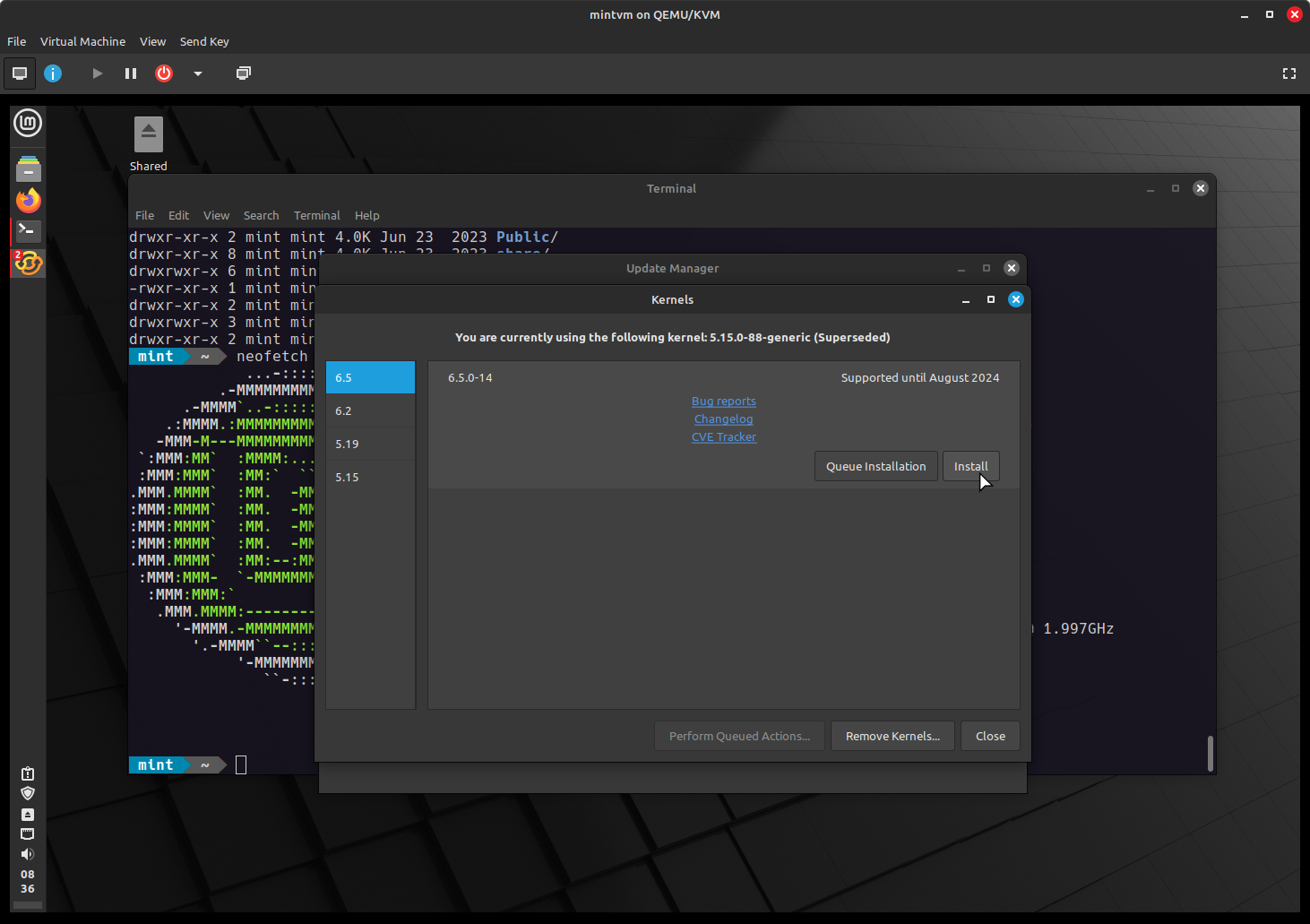The image size is (1310, 924).
Task: Open the Changelog link
Action: pyautogui.click(x=723, y=419)
